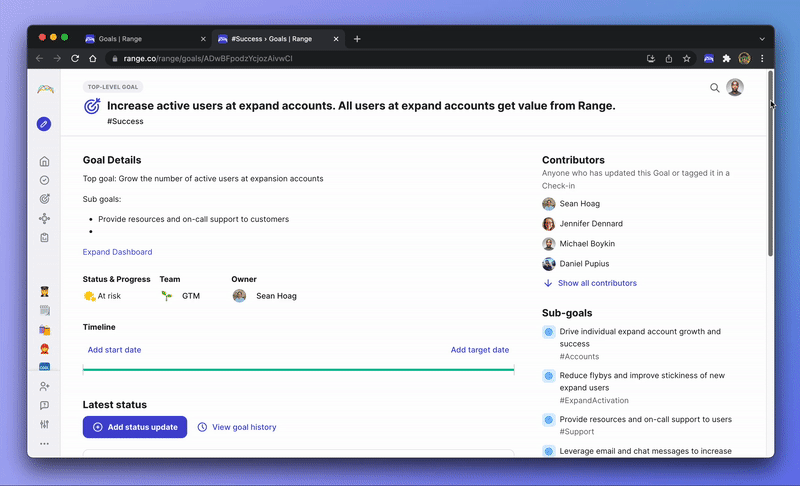Open the Teams network icon in sidebar

point(44,218)
